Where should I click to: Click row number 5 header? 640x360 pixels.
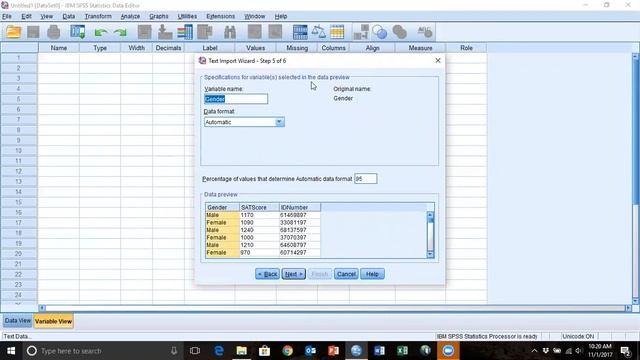tap(19, 99)
